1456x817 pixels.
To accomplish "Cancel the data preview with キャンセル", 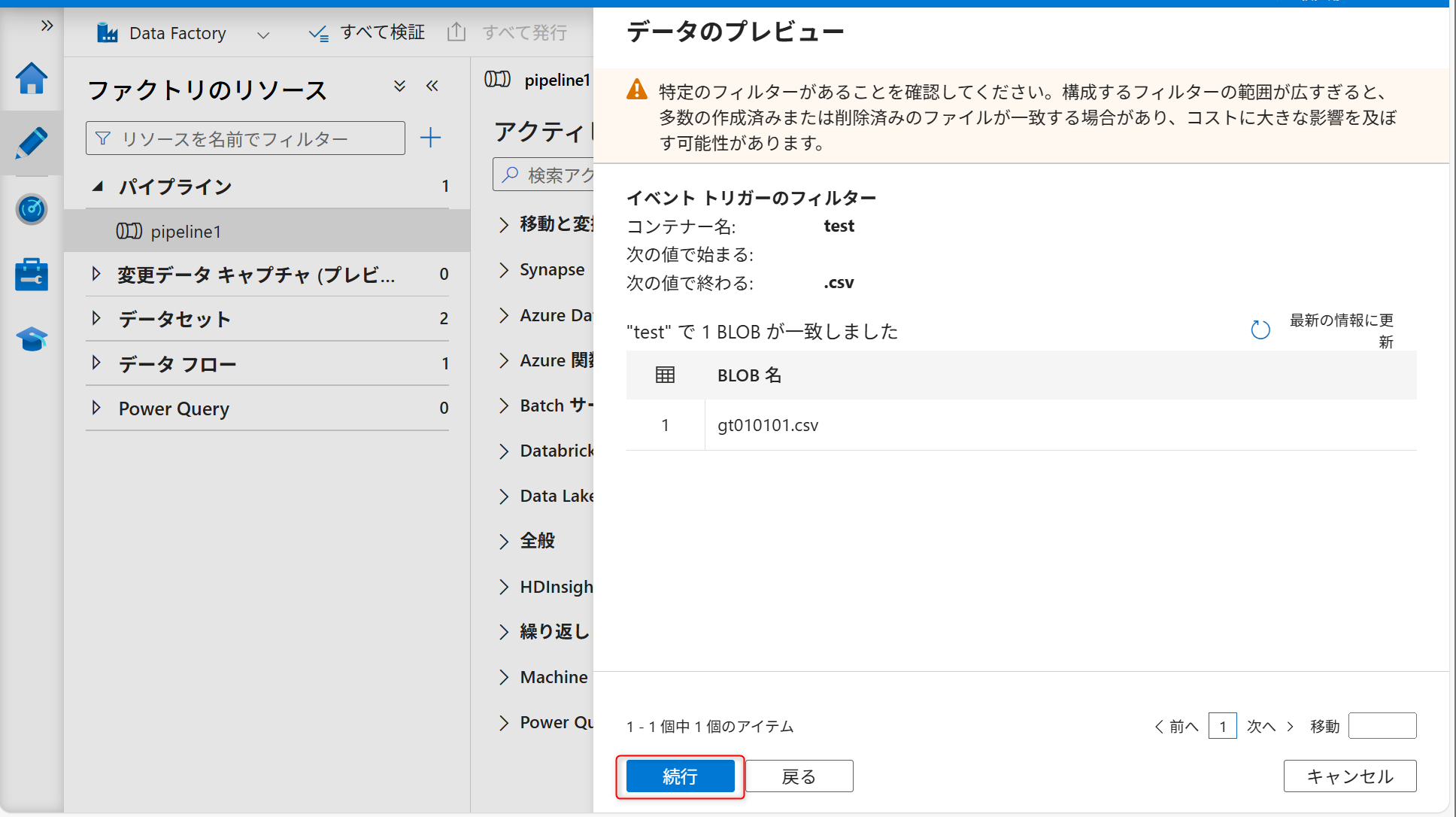I will [1349, 776].
